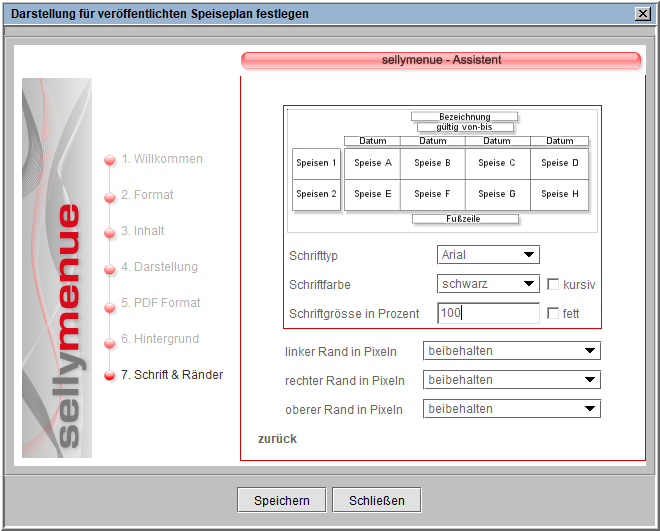
Task: Click the zurück link
Action: tap(277, 439)
